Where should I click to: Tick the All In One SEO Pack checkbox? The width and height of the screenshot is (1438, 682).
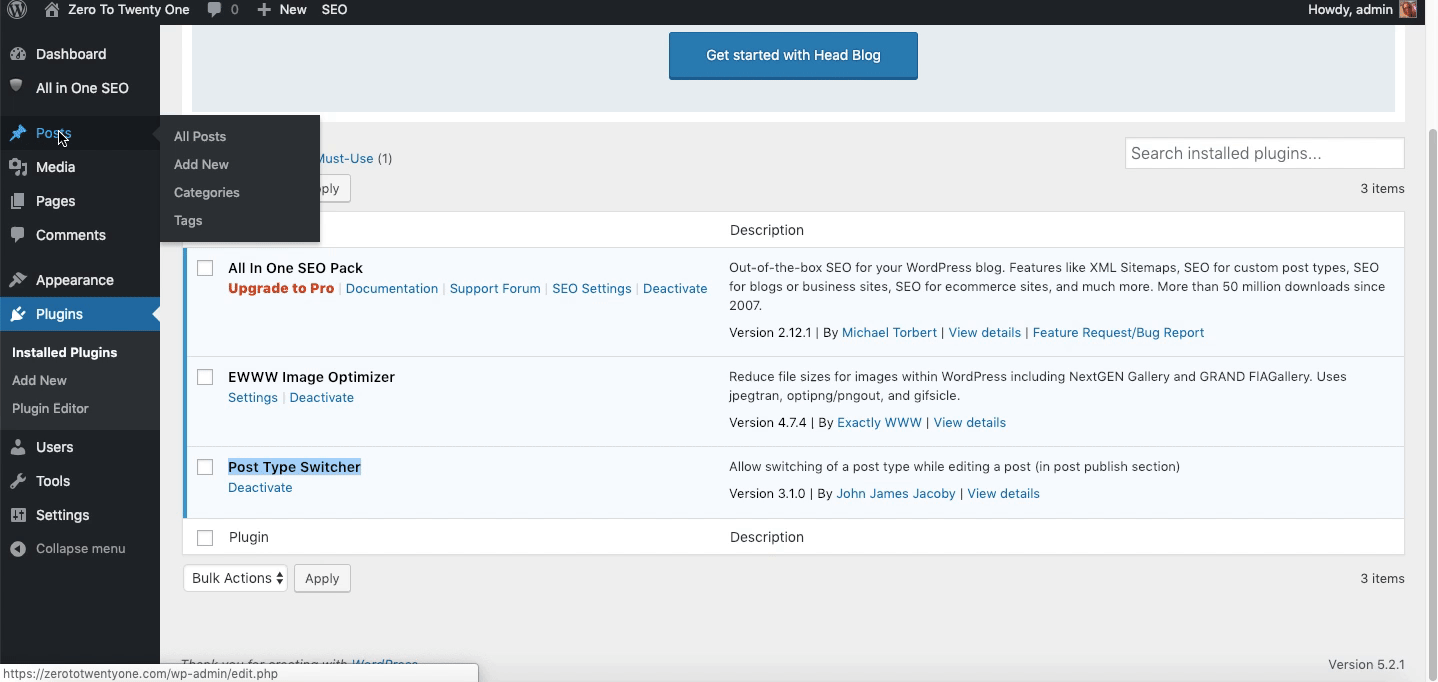[x=205, y=268]
